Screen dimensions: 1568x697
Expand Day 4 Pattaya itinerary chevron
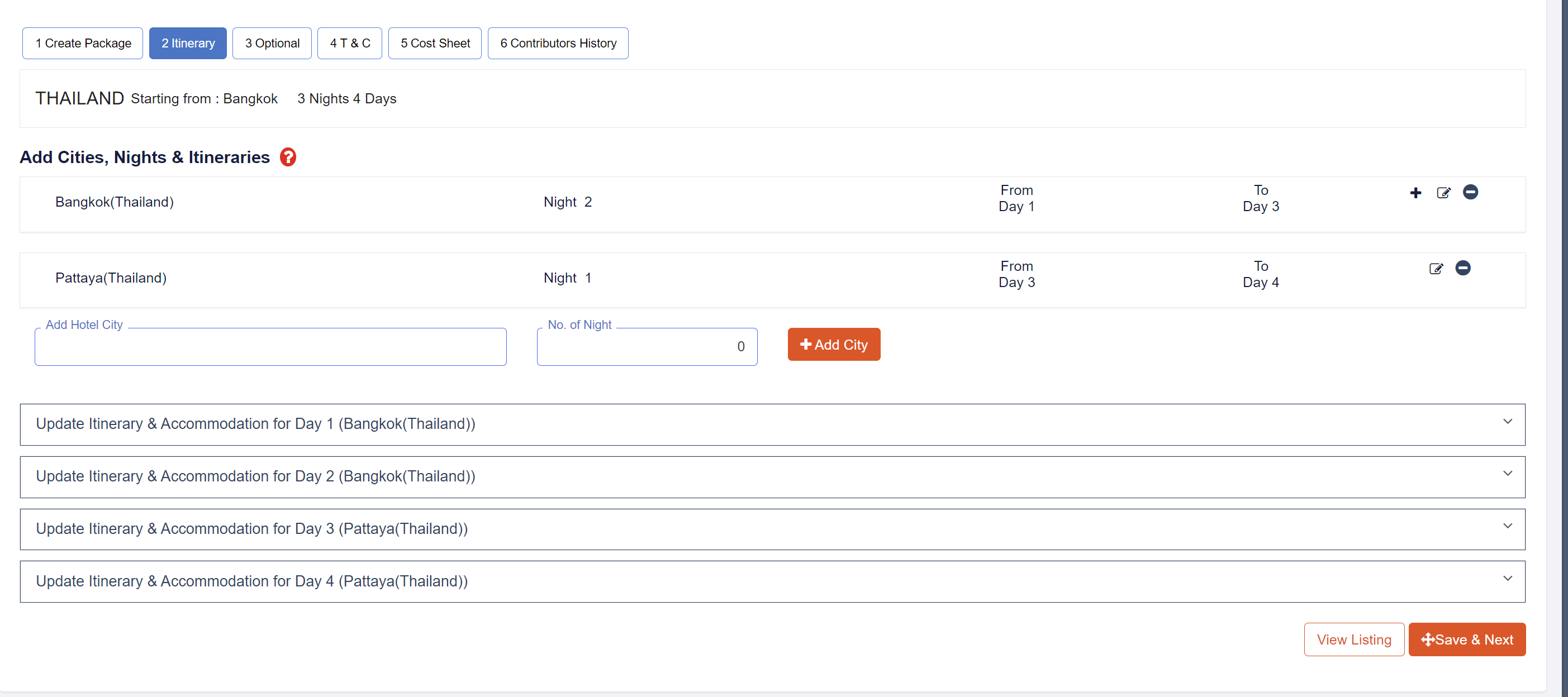coord(1507,579)
